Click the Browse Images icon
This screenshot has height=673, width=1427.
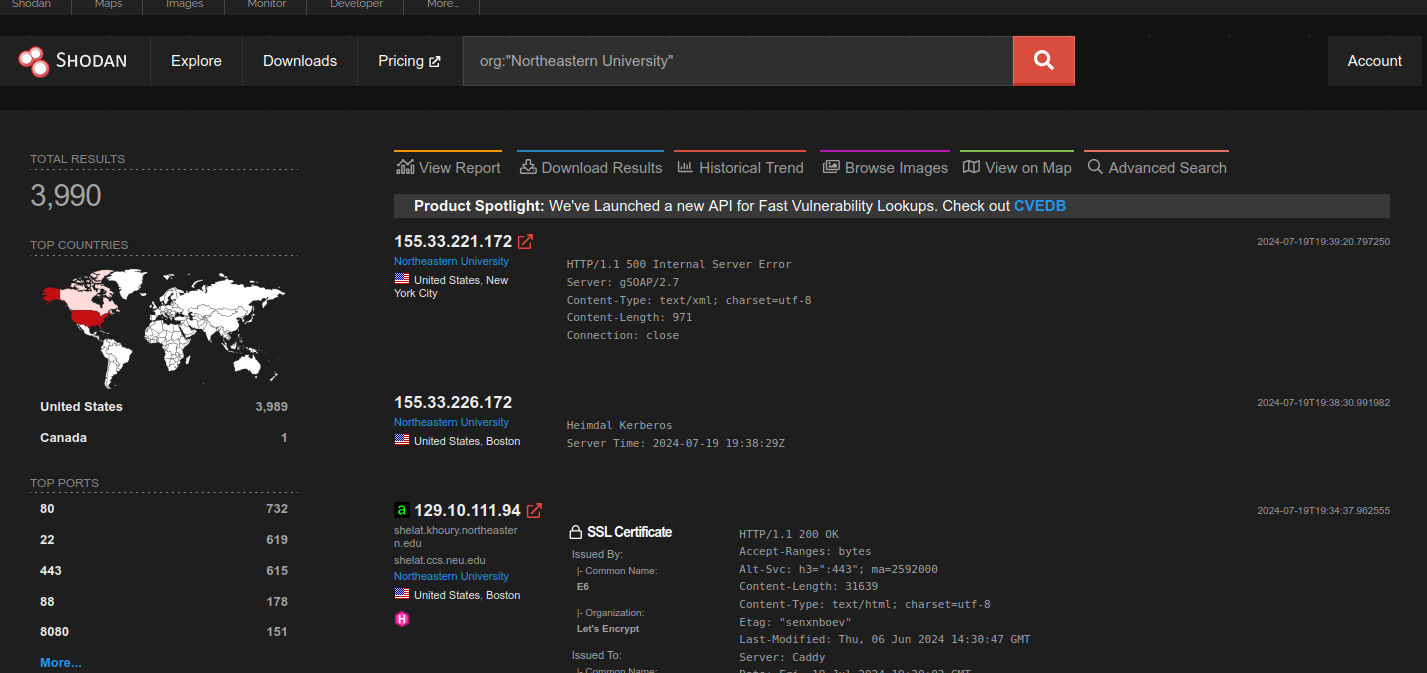point(830,166)
